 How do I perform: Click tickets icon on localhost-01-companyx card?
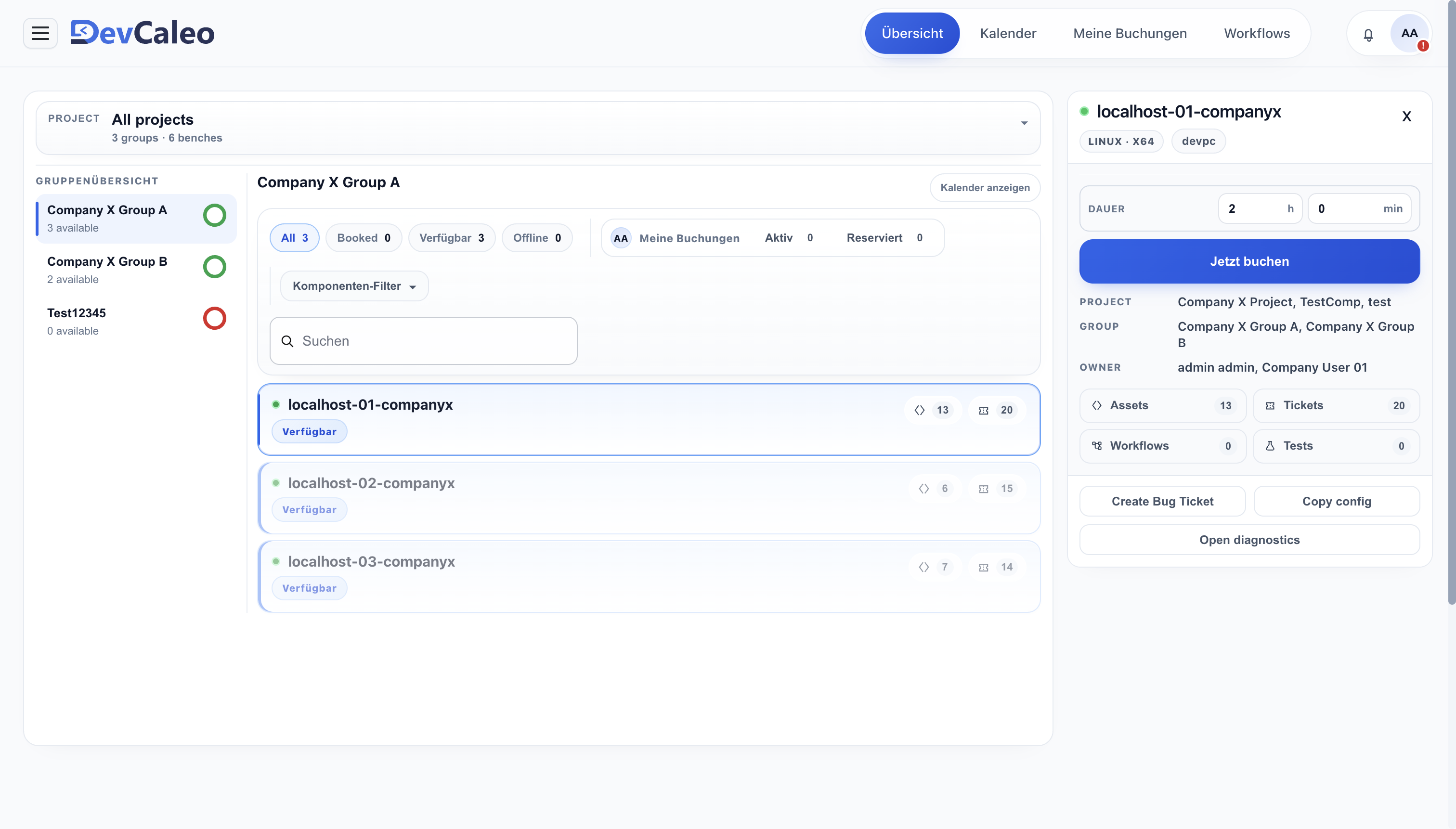983,411
